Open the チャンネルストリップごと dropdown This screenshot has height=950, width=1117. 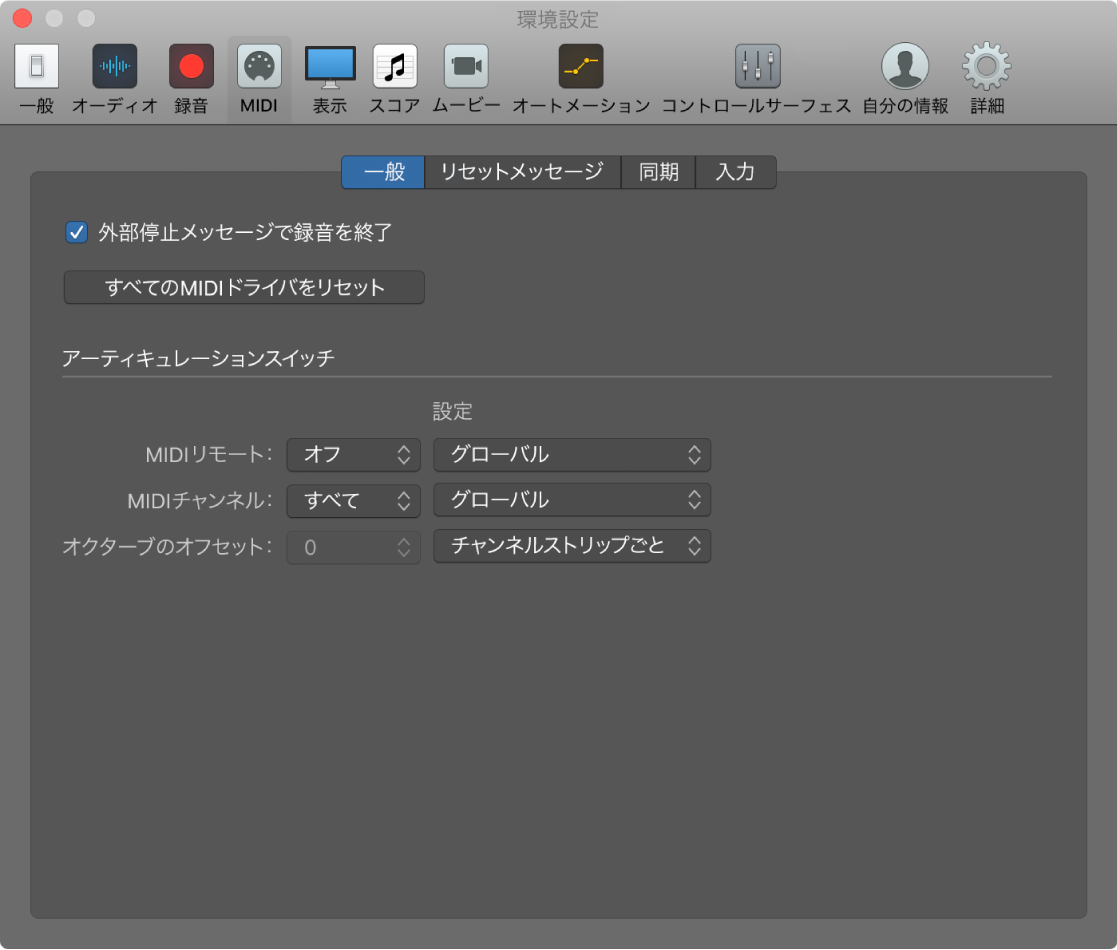(x=571, y=546)
